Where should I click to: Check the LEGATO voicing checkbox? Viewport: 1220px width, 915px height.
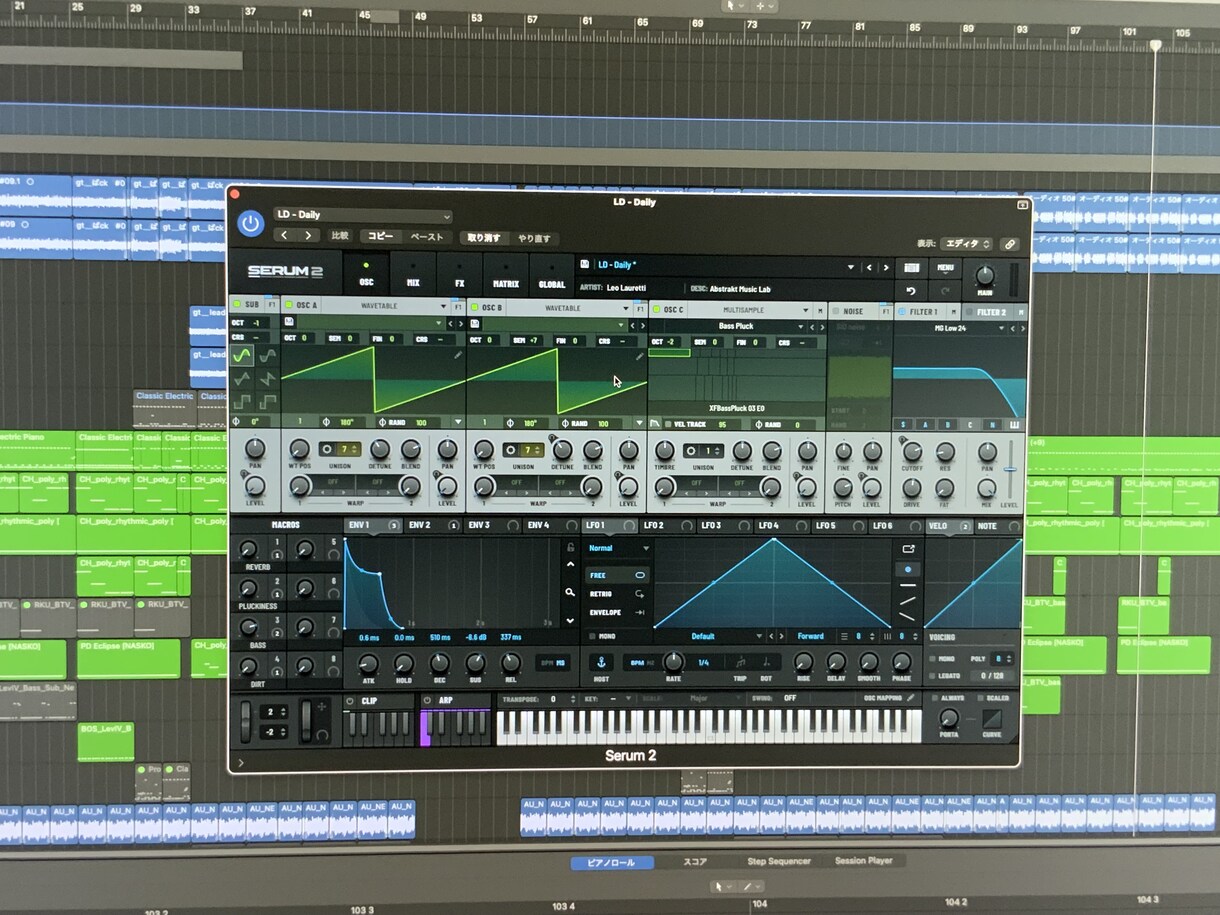pyautogui.click(x=932, y=676)
